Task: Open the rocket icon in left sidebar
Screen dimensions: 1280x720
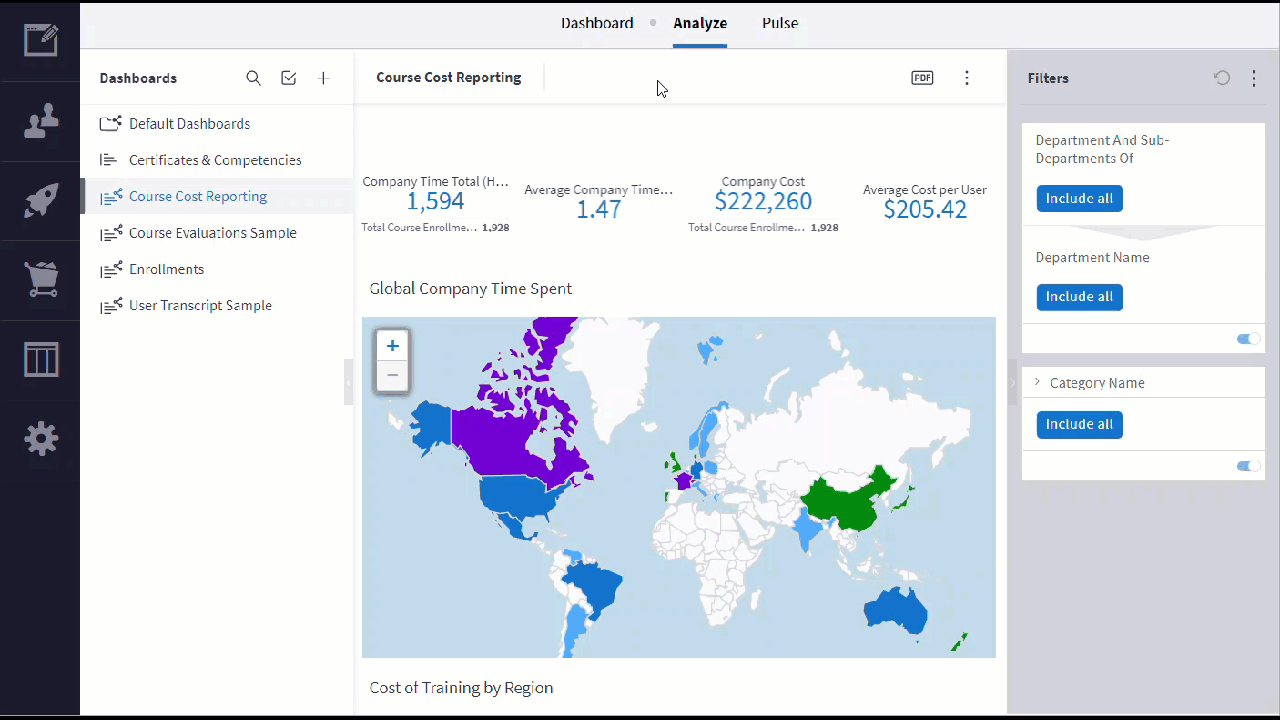Action: click(x=41, y=200)
